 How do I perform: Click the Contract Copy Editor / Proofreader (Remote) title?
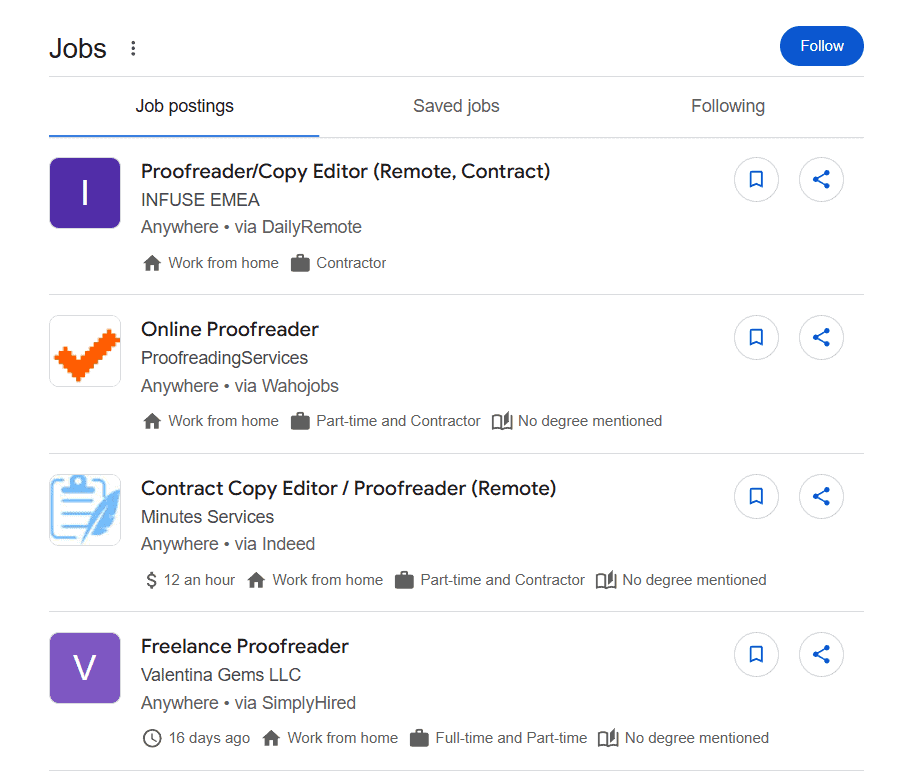[x=348, y=488]
